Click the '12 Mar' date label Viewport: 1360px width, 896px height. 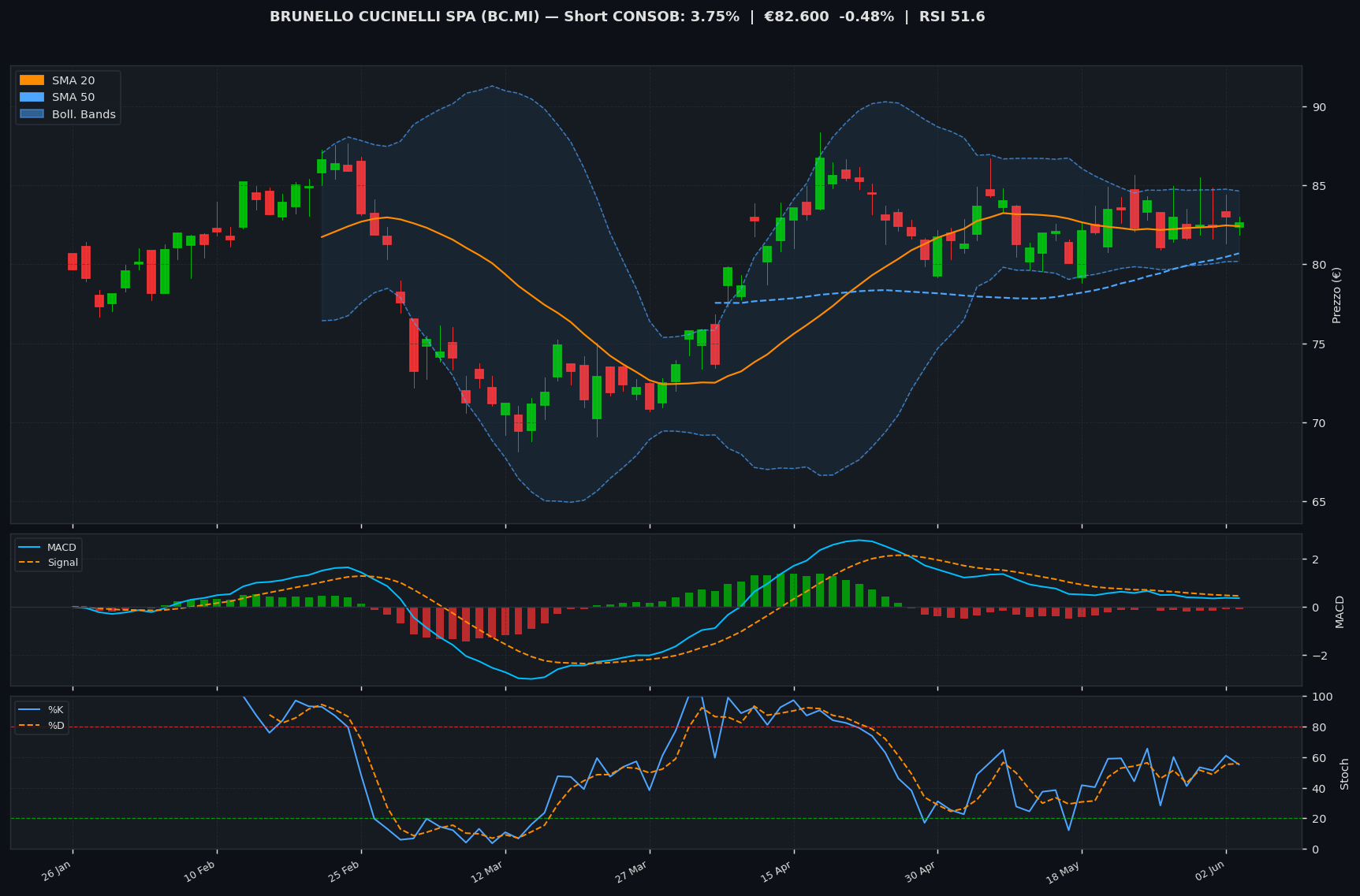point(488,872)
